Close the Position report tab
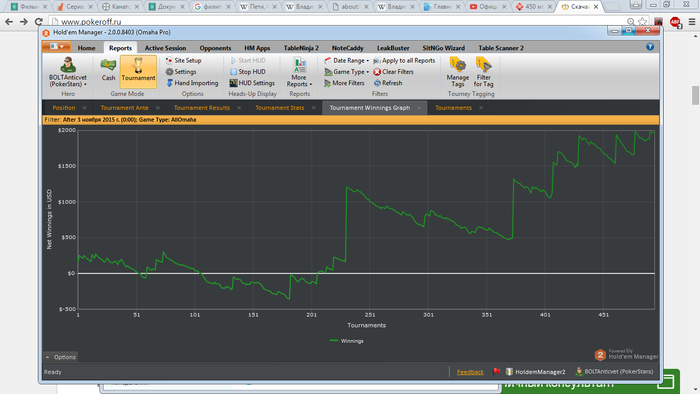Screen dimensions: 700x394 pos(84,108)
